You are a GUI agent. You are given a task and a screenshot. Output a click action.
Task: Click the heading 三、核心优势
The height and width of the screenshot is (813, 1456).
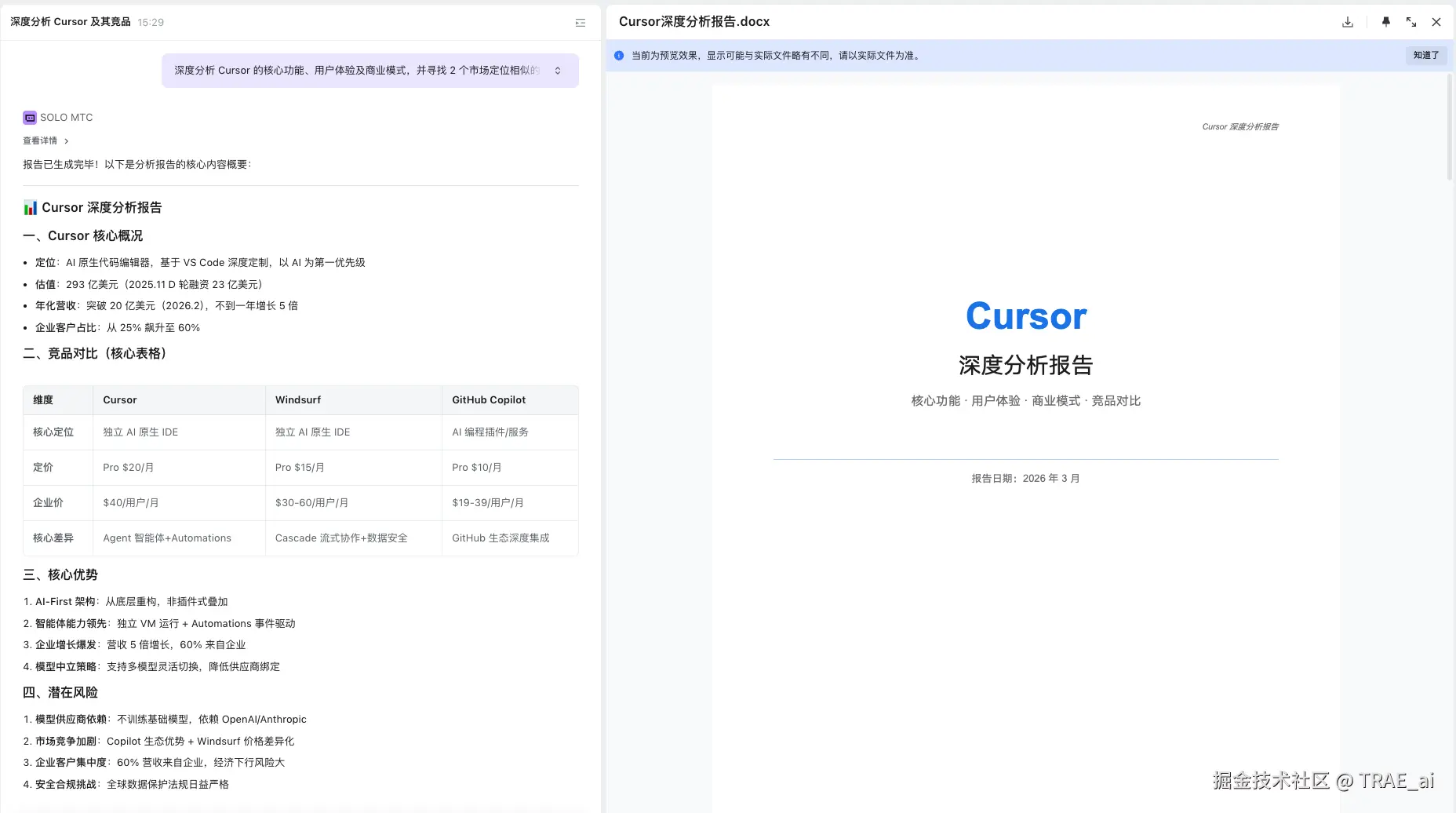click(x=60, y=575)
